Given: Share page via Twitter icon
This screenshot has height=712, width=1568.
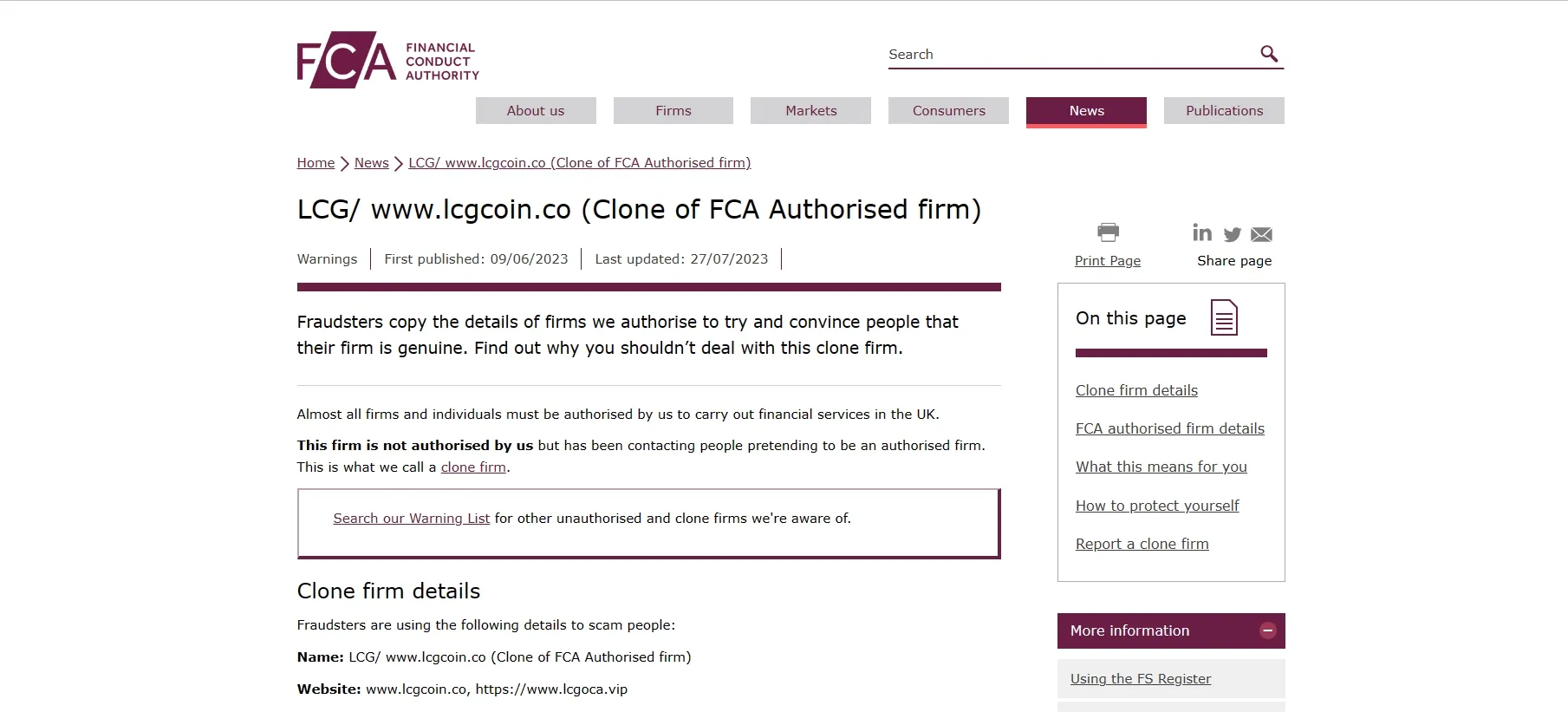Looking at the screenshot, I should (1233, 234).
